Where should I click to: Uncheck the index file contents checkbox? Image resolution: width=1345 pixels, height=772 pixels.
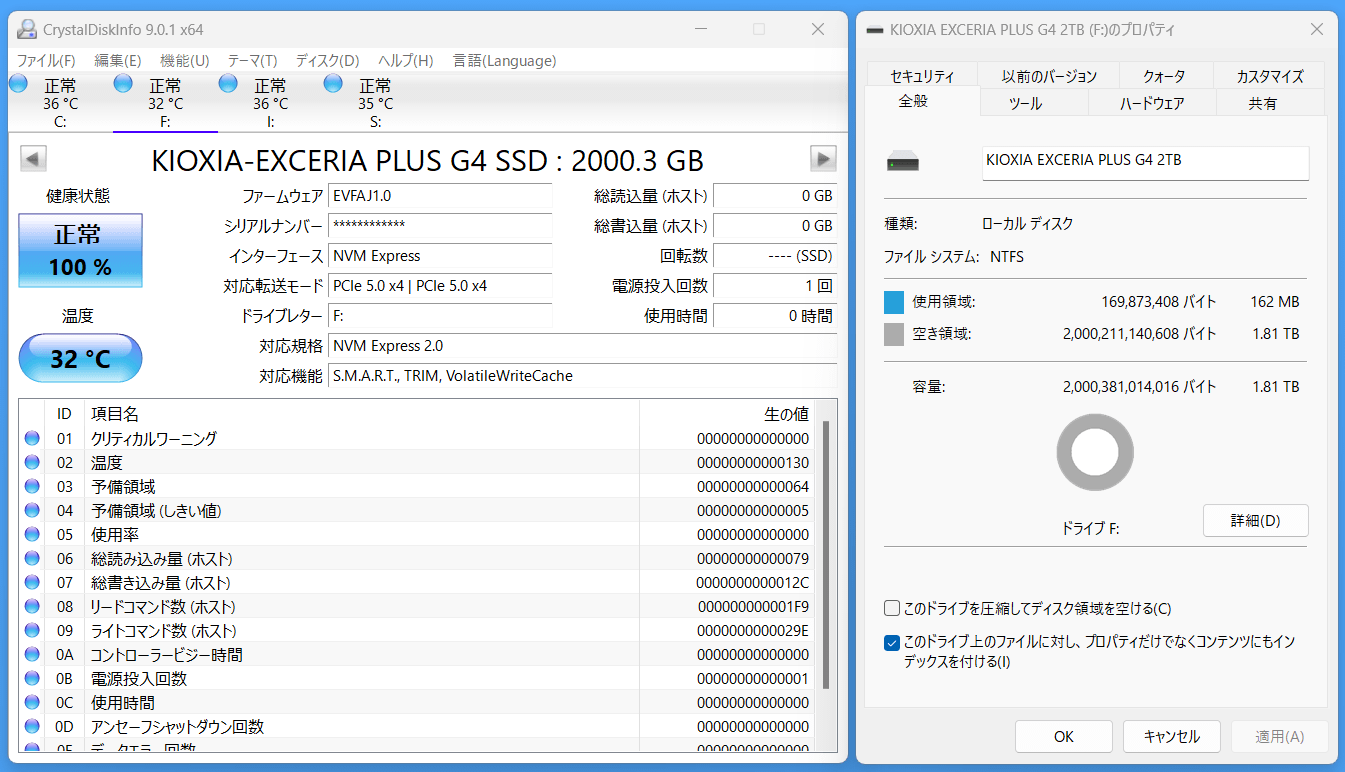[x=892, y=642]
